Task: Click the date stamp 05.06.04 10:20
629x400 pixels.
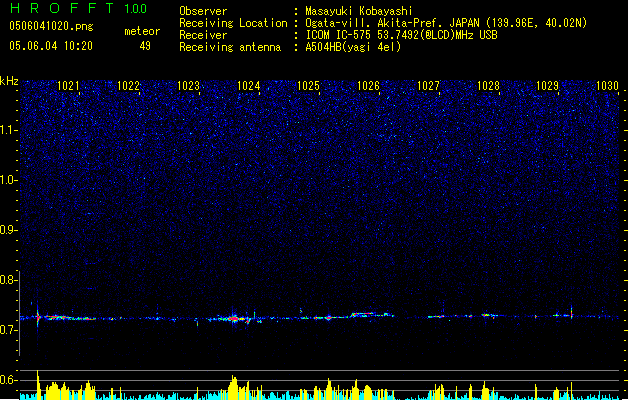Action: click(51, 46)
